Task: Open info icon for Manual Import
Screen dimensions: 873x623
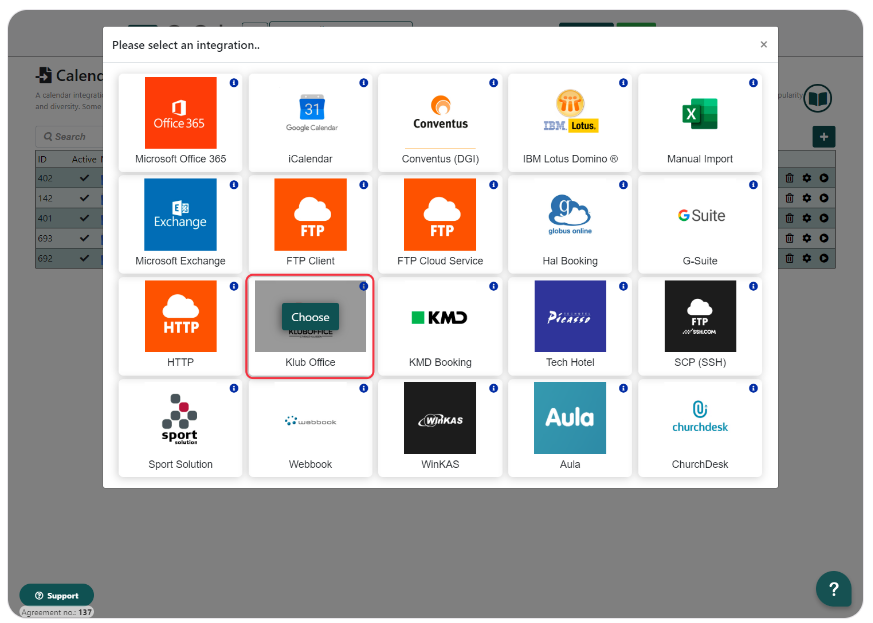Action: tap(753, 82)
